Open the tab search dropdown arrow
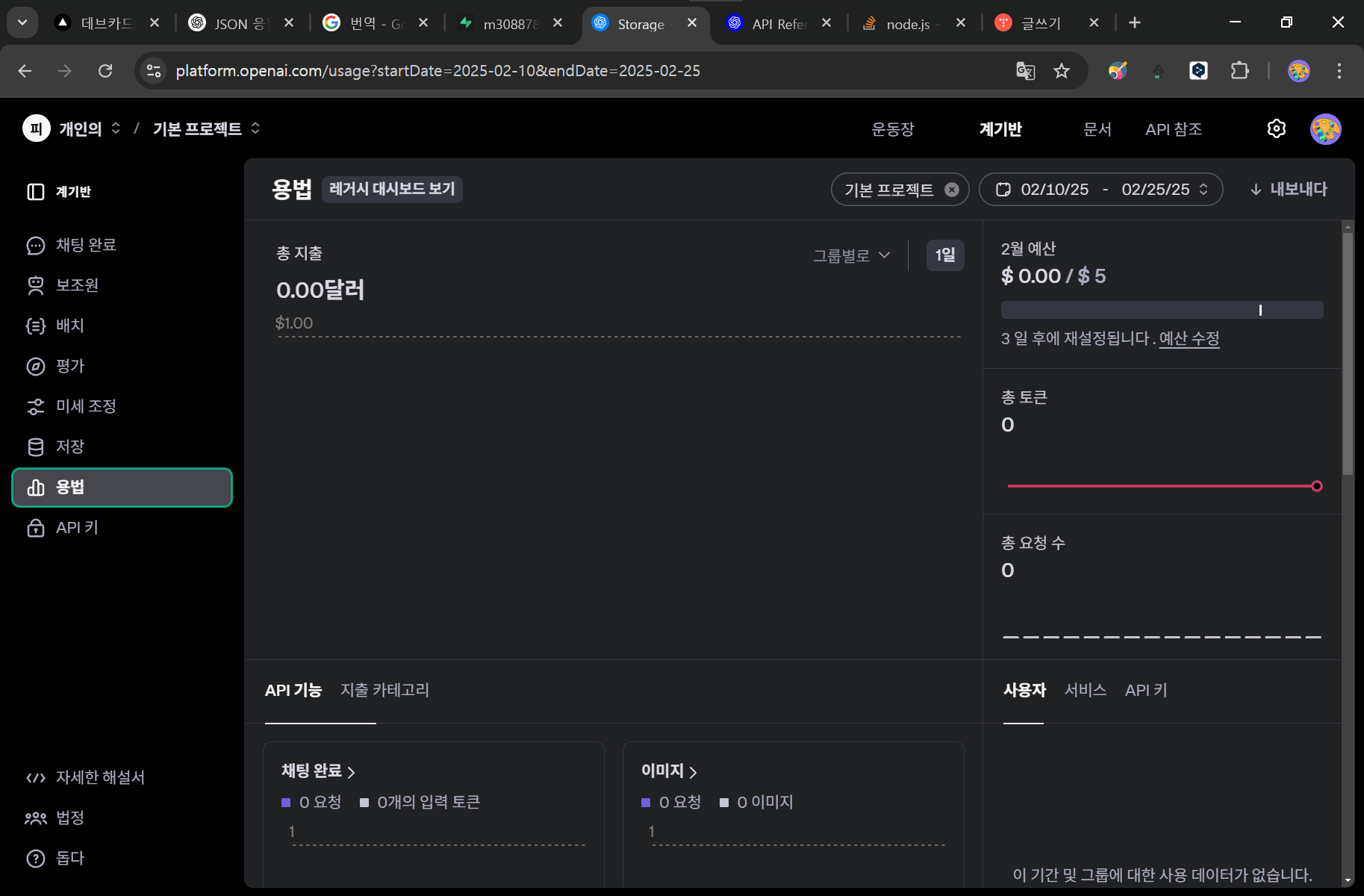The height and width of the screenshot is (896, 1364). click(22, 22)
